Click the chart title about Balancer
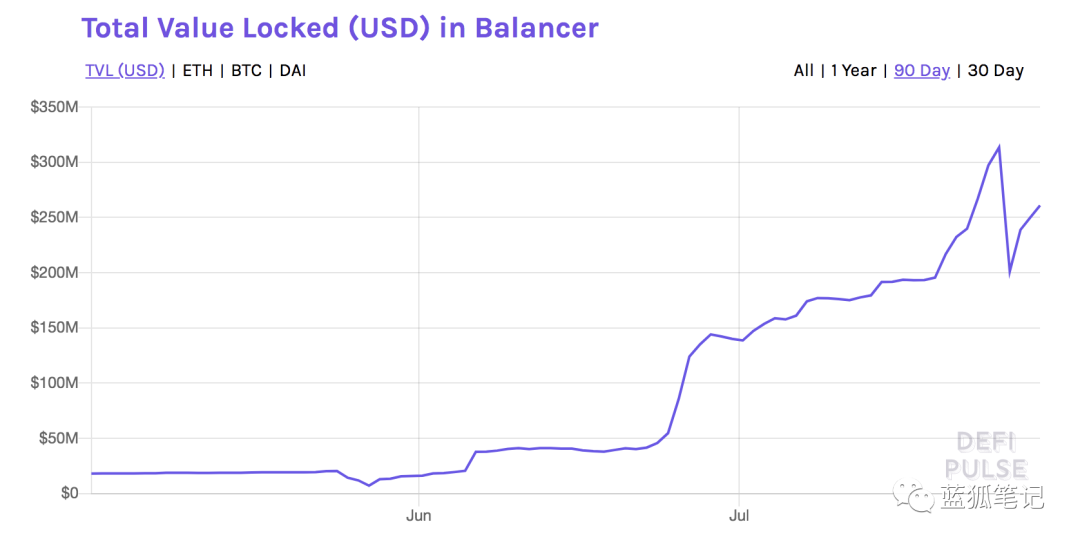This screenshot has height=544, width=1080. pos(340,27)
